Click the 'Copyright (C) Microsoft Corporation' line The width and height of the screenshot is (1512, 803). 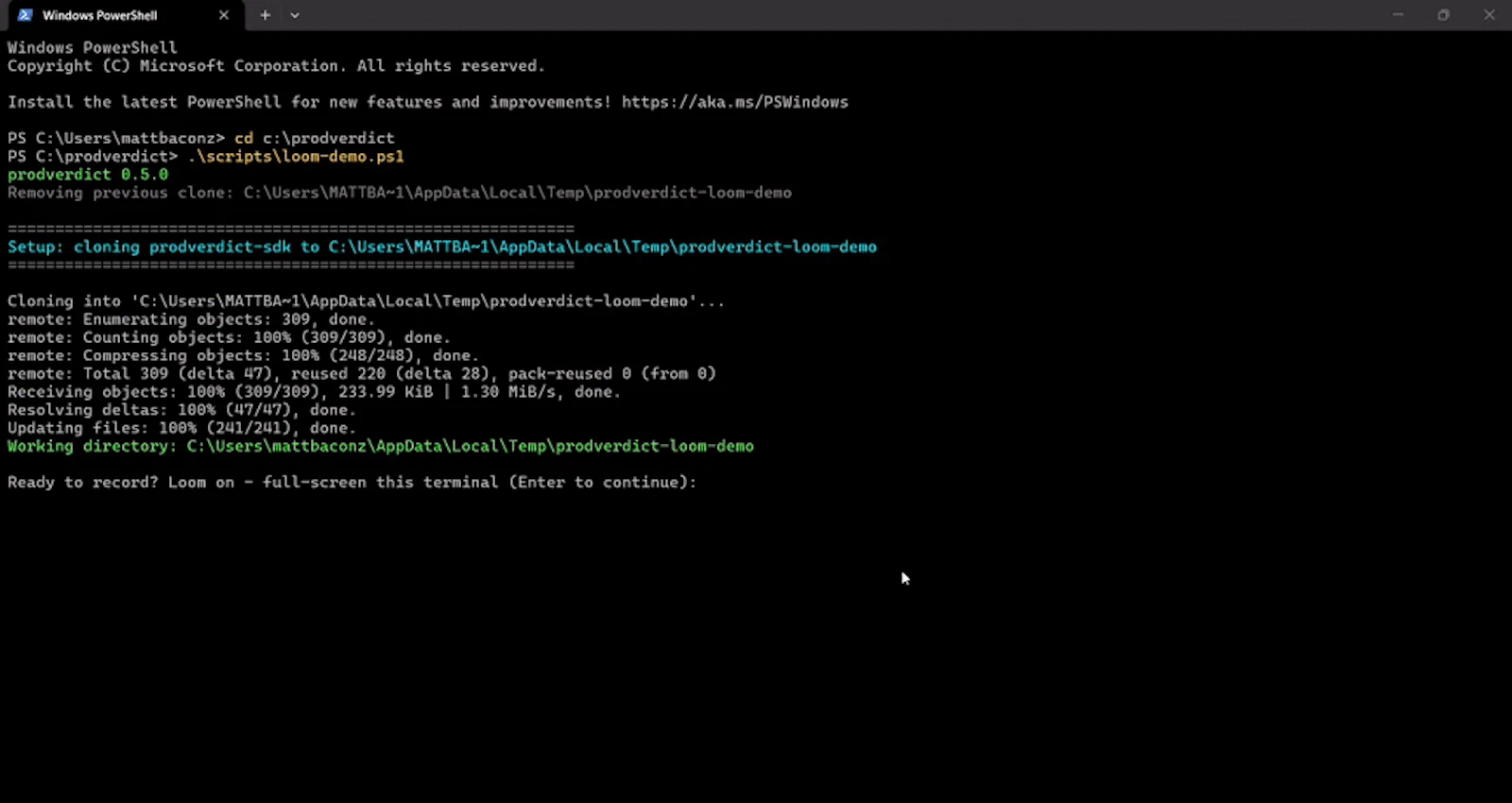click(x=277, y=66)
